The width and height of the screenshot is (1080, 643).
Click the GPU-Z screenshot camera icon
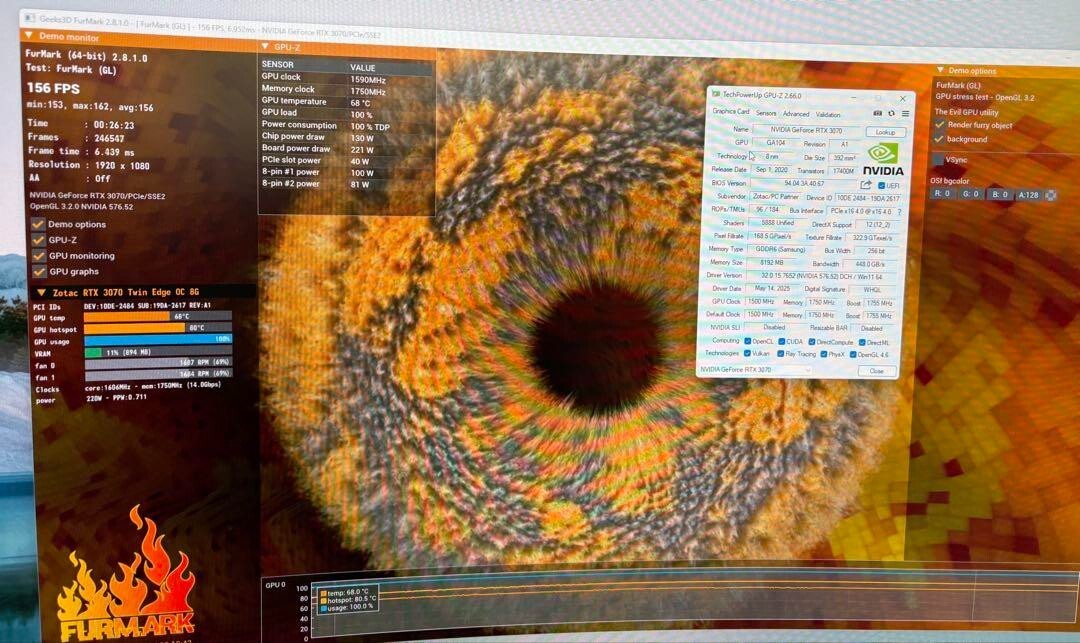[878, 113]
